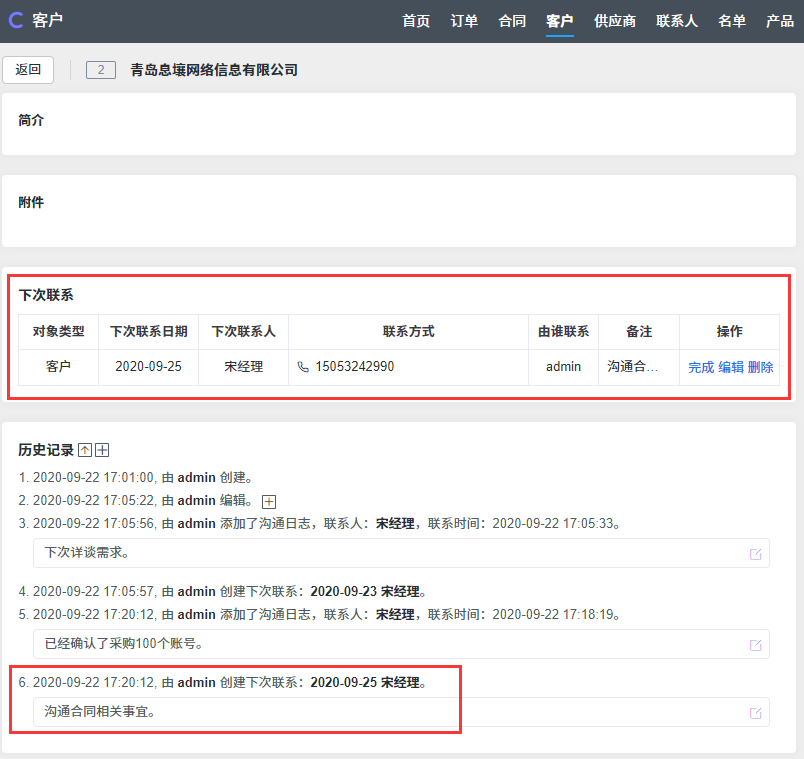804x759 pixels.
Task: Click 编辑 link in next contact row
Action: coord(731,367)
